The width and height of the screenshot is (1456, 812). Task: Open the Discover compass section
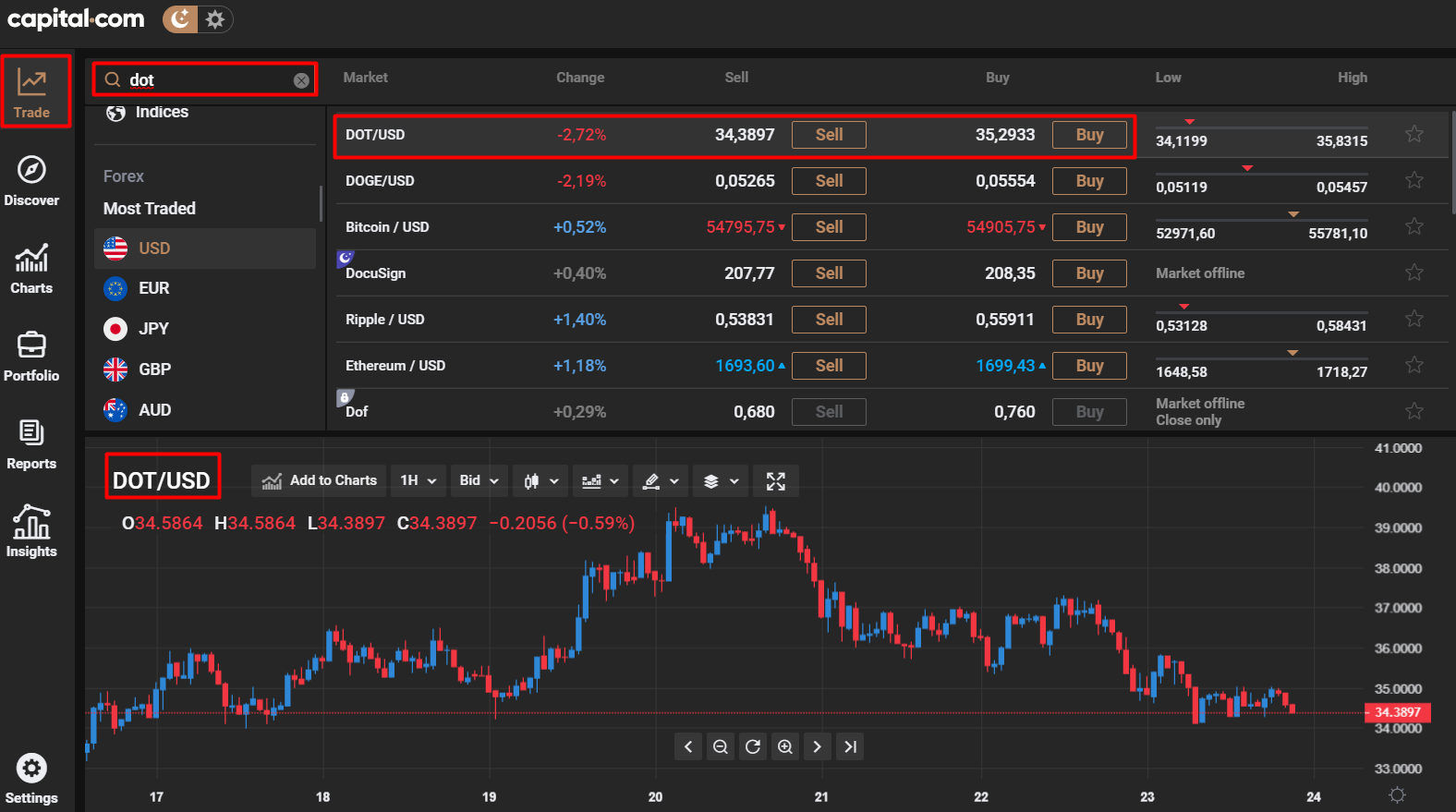[31, 181]
